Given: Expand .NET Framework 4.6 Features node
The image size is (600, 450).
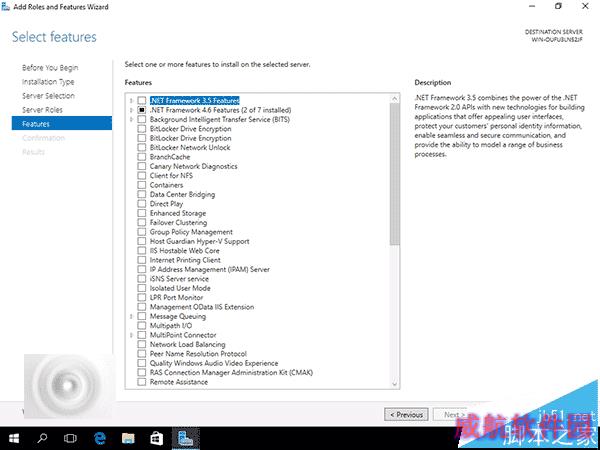Looking at the screenshot, I should pos(131,110).
